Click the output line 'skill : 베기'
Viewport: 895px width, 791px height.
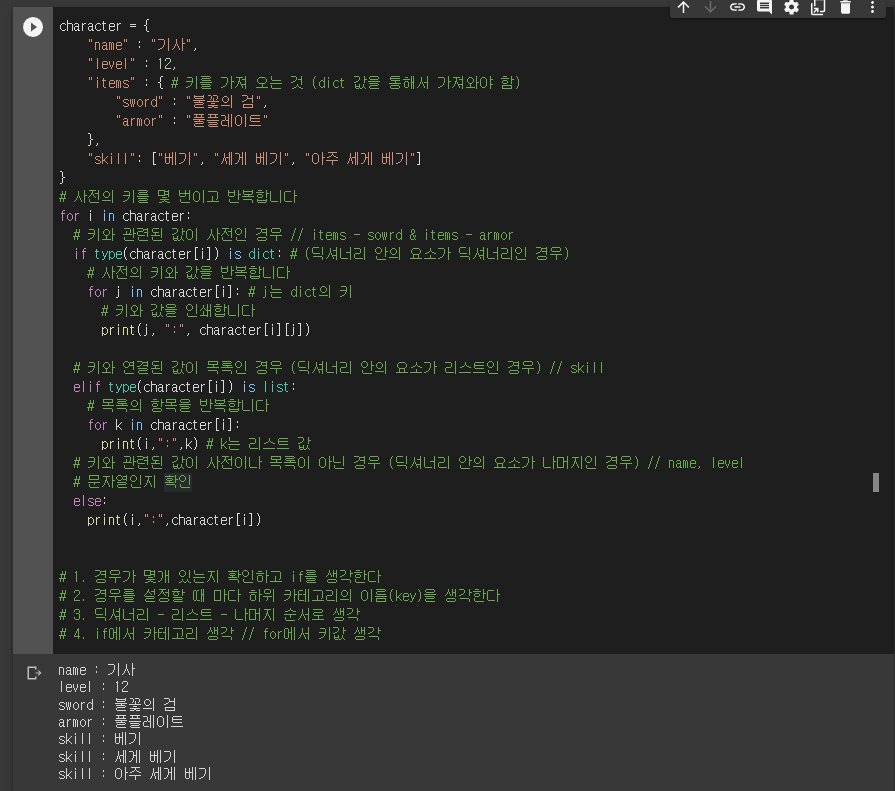point(99,739)
